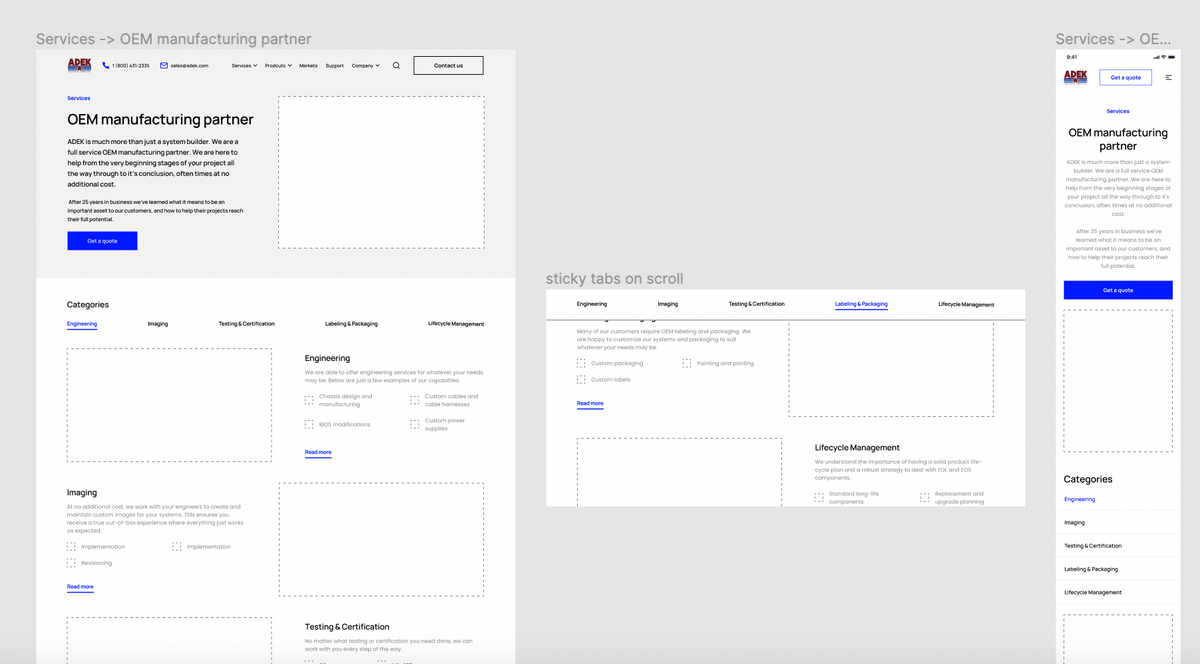Select the Custom power supplies placeholder icon
The height and width of the screenshot is (664, 1200).
coord(414,425)
